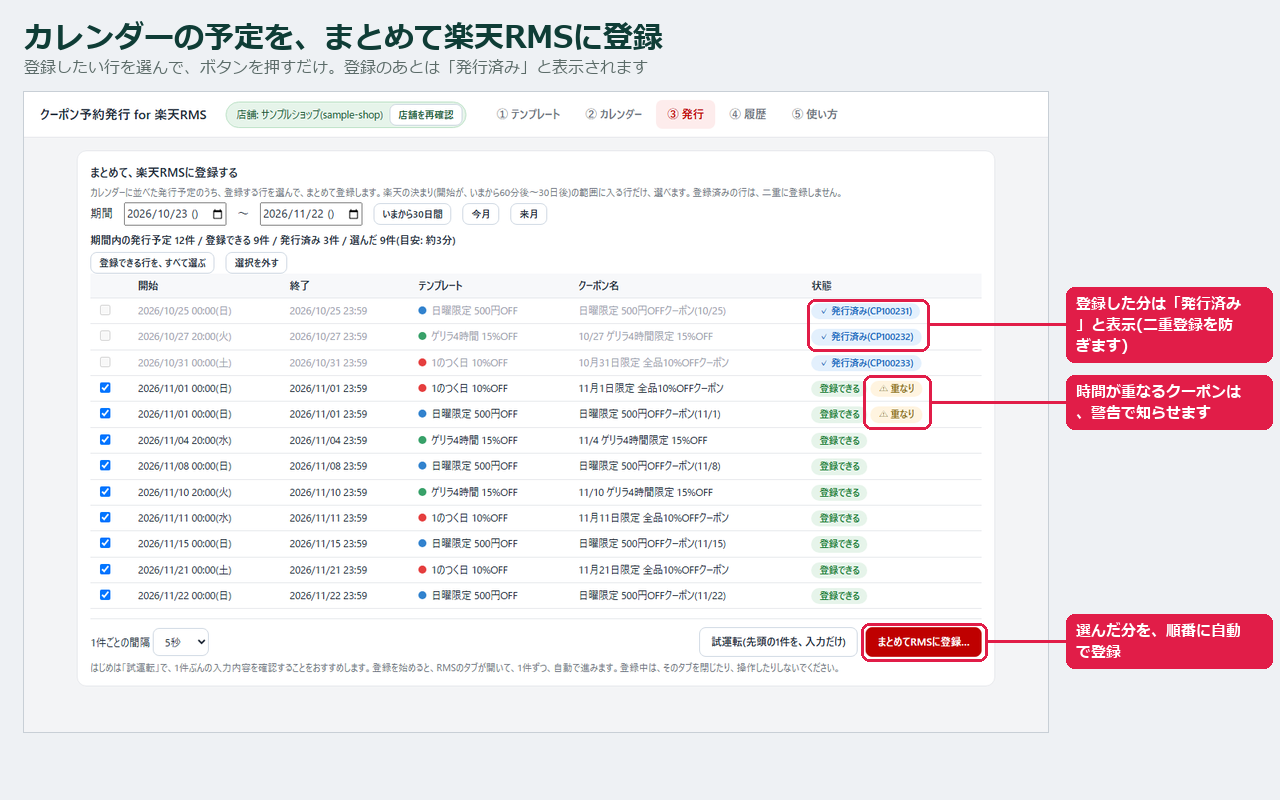The image size is (1280, 800).
Task: Deselect the 2026/11/21 row checkbox
Action: [105, 570]
